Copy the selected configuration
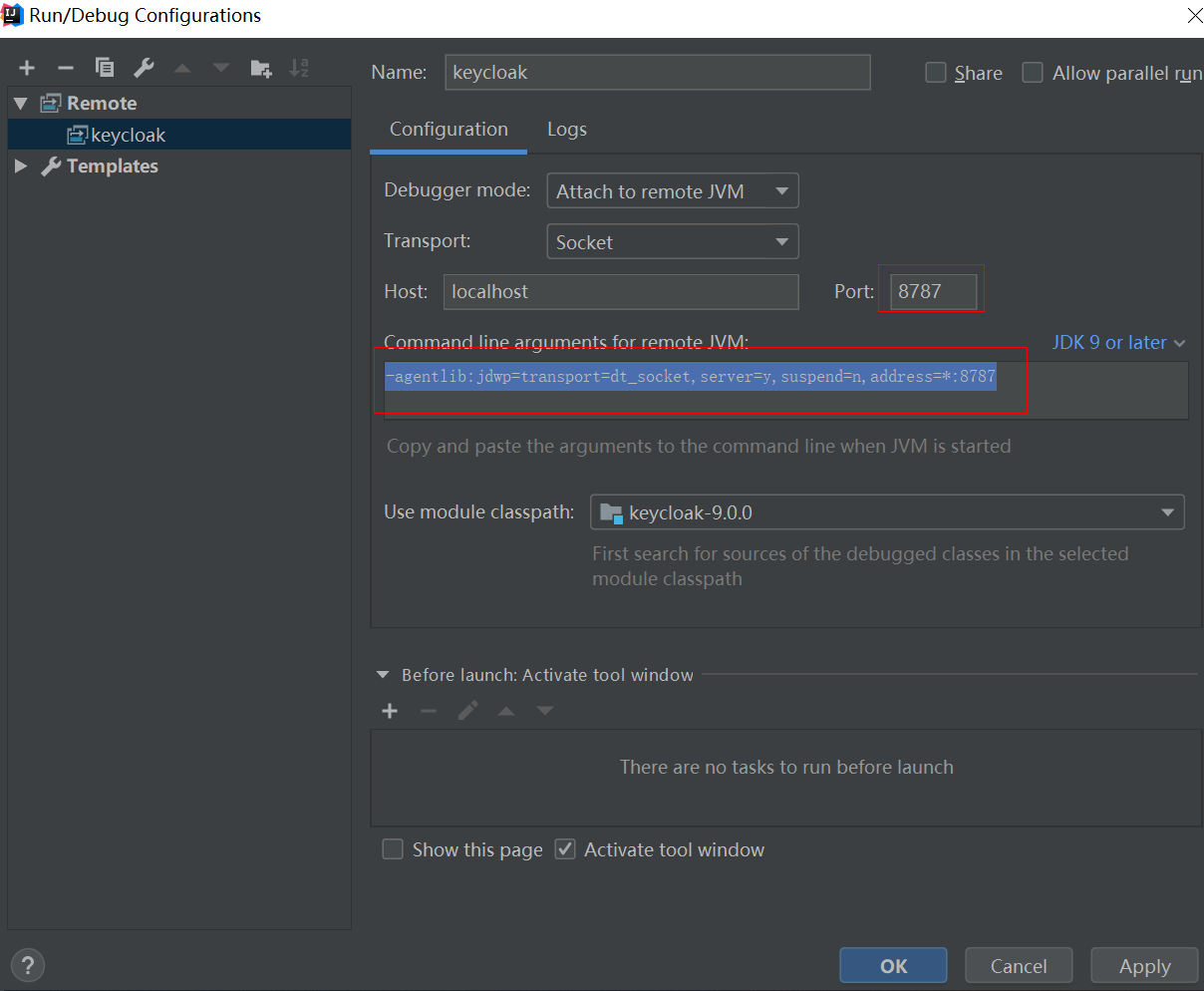1204x991 pixels. [105, 68]
